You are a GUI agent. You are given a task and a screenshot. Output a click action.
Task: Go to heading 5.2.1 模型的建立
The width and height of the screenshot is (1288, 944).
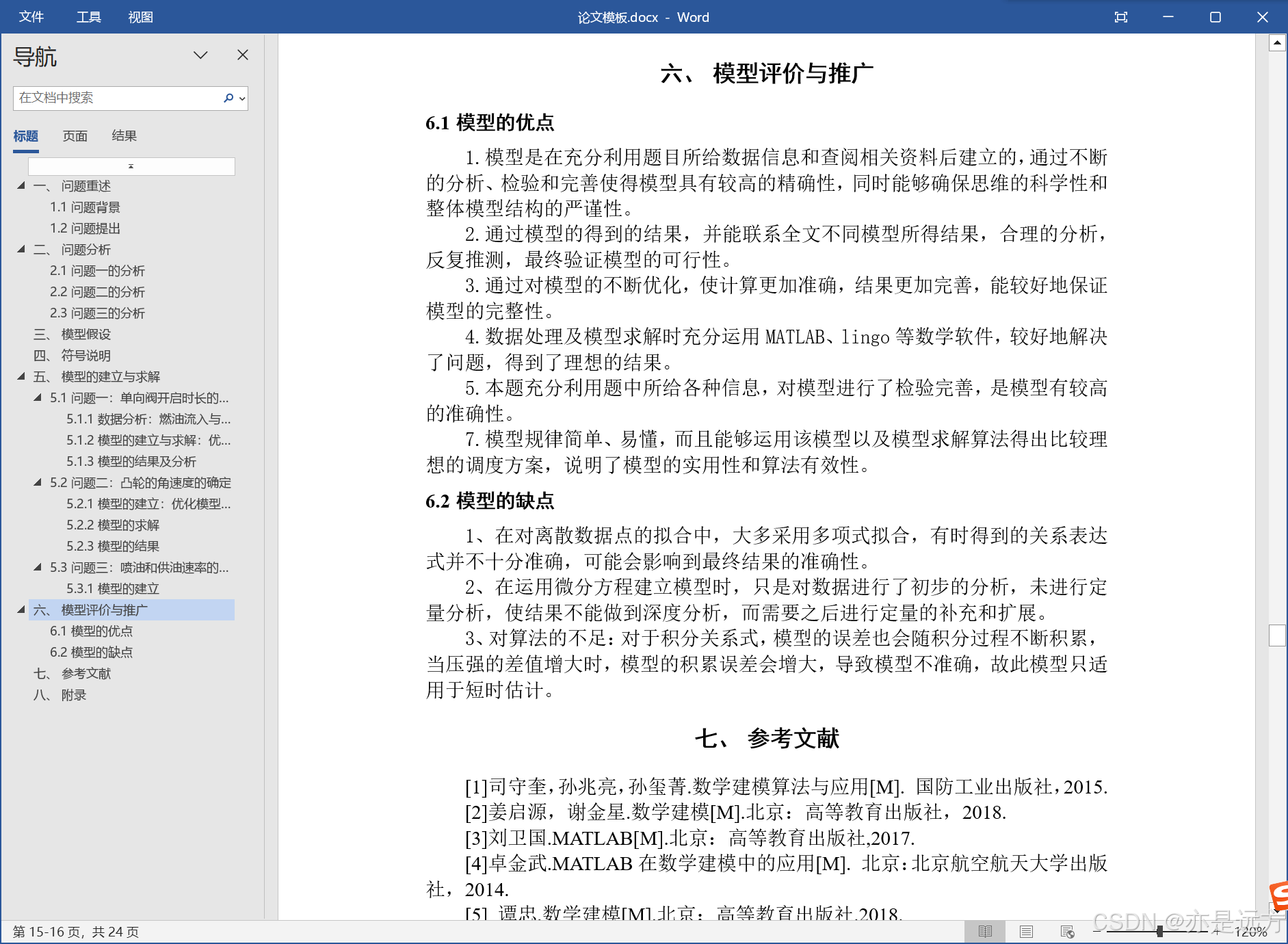click(148, 504)
